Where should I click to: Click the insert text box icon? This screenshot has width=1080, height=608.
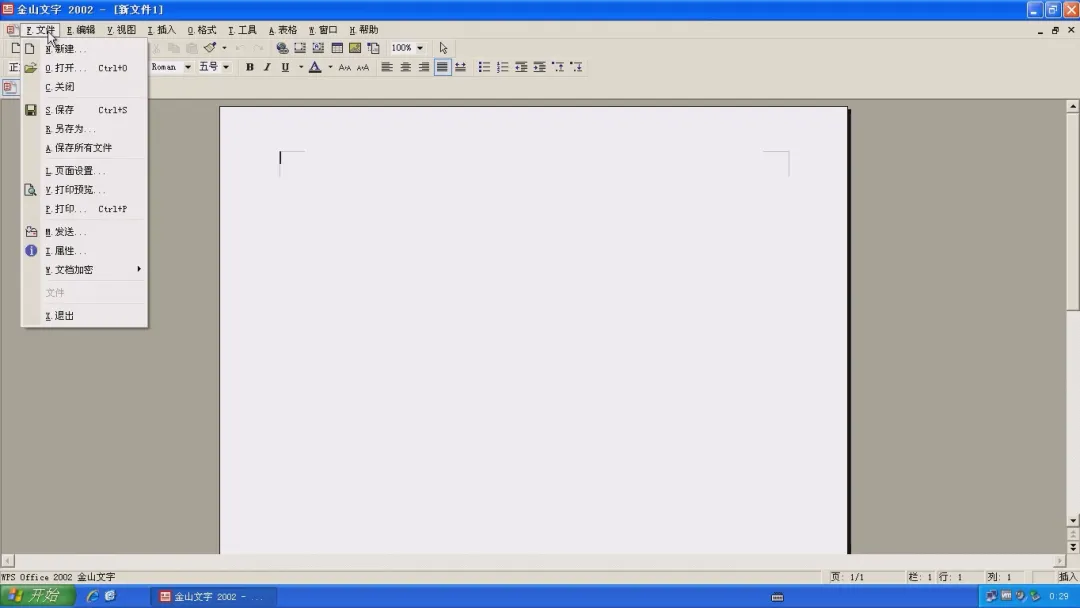318,48
